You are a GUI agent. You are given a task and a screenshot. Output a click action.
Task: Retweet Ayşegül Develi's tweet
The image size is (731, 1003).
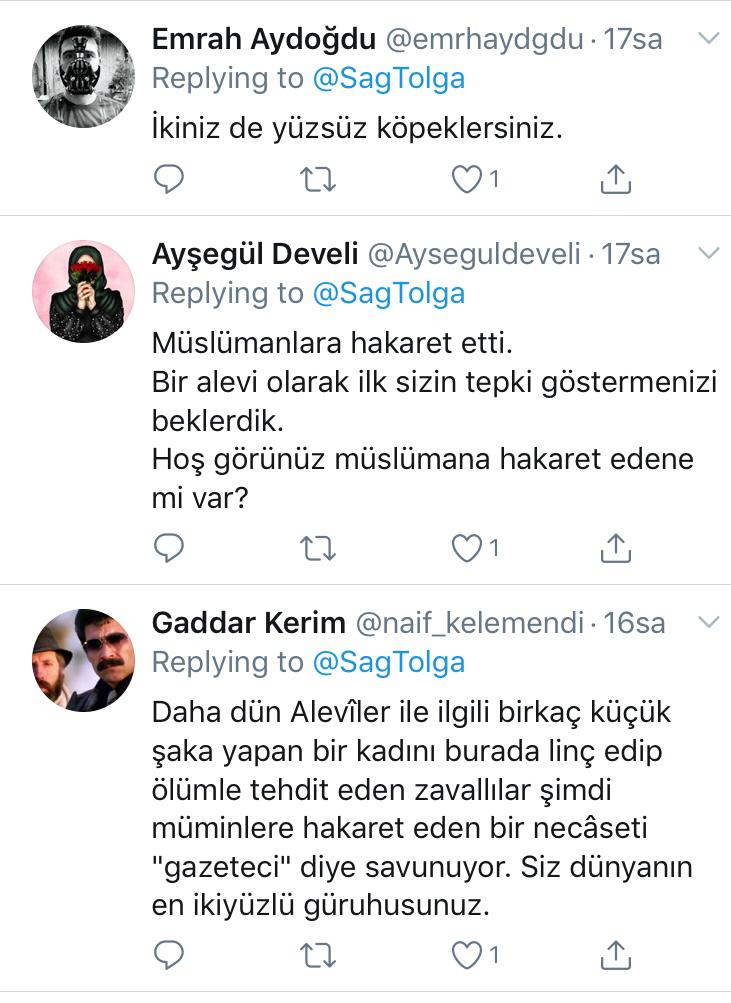pyautogui.click(x=318, y=547)
